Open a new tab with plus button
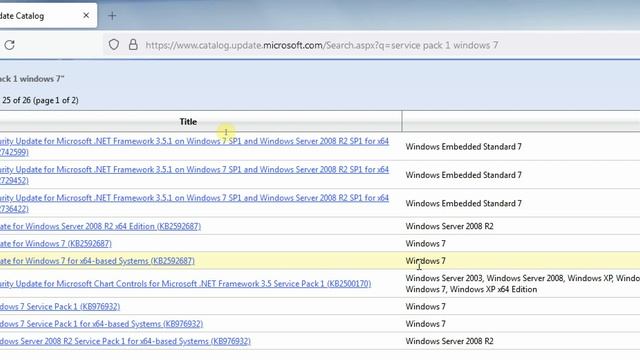 112,16
